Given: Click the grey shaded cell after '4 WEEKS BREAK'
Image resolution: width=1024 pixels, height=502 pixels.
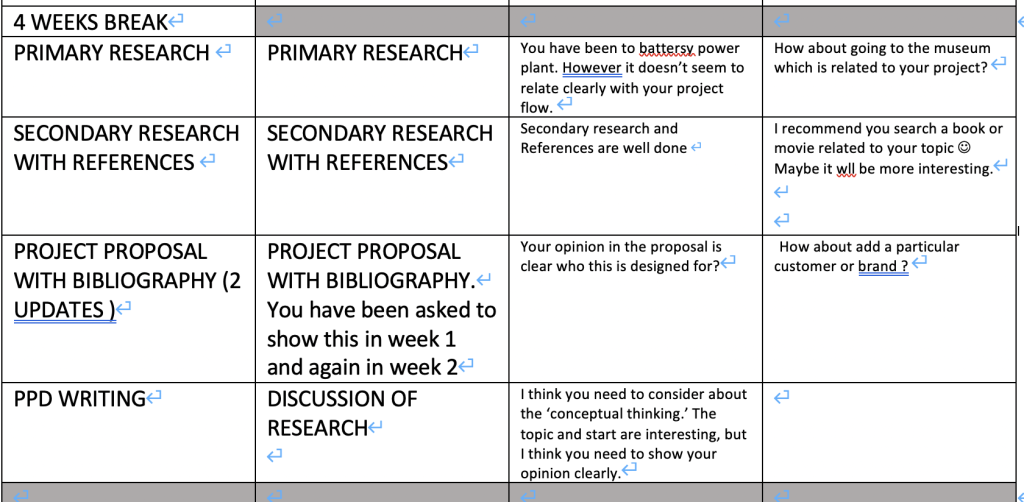Looking at the screenshot, I should point(381,22).
